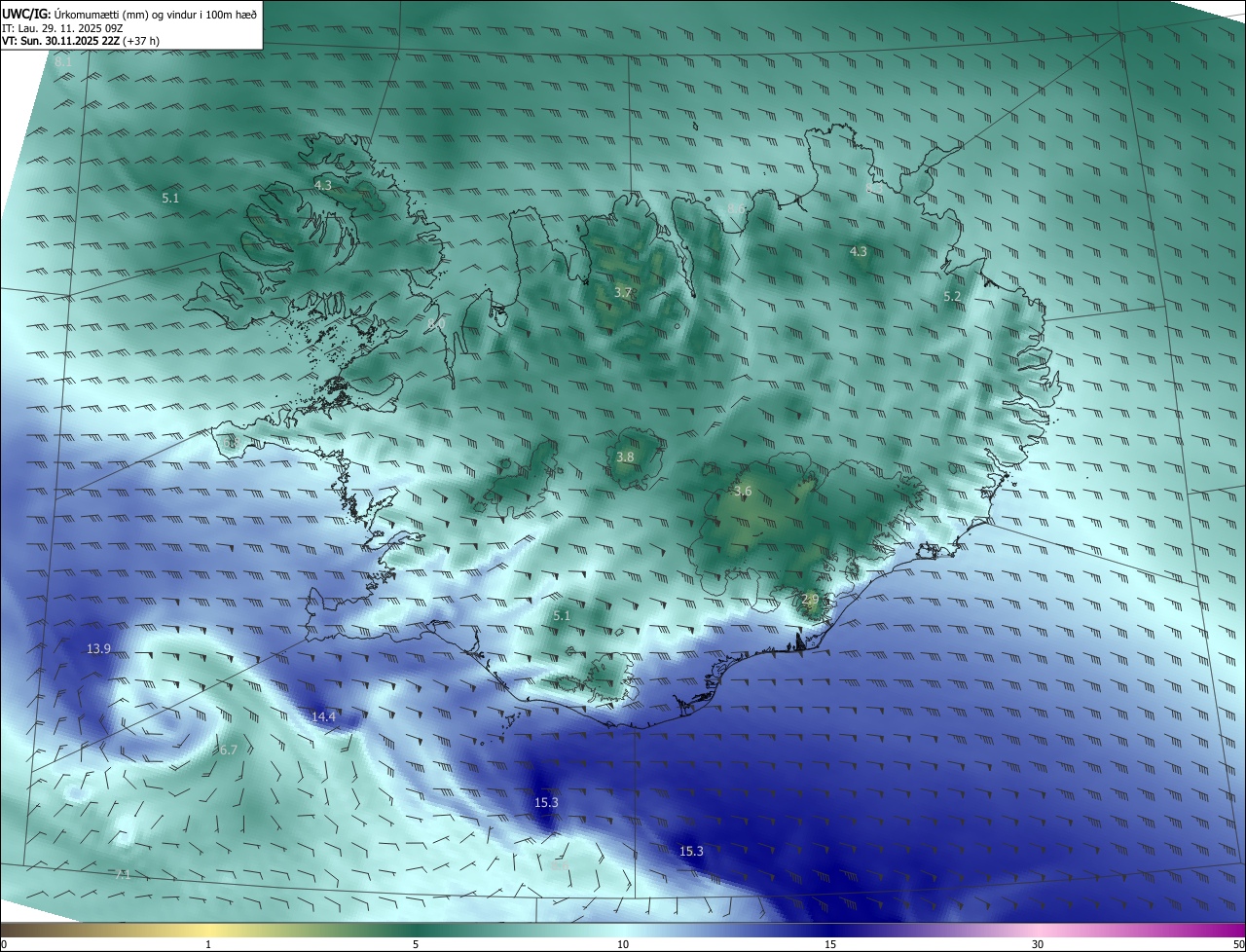Click the 5.1 value over the sea west of Westfjords
The image size is (1246, 952).
click(170, 198)
